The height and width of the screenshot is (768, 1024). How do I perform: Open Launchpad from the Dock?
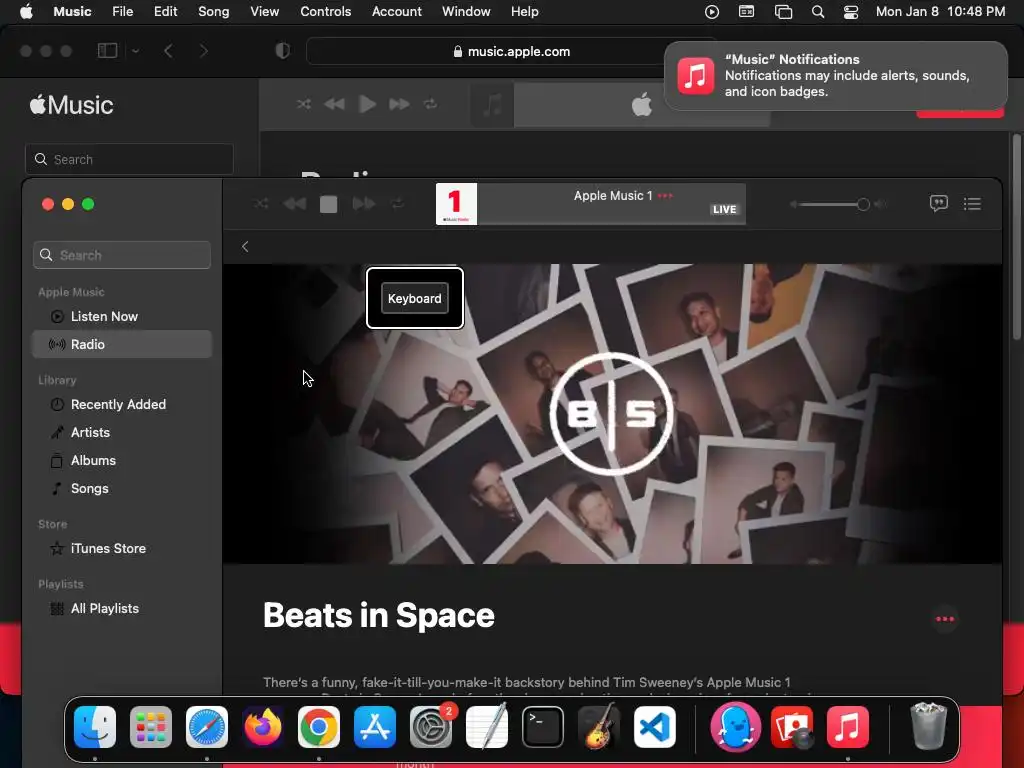point(151,727)
